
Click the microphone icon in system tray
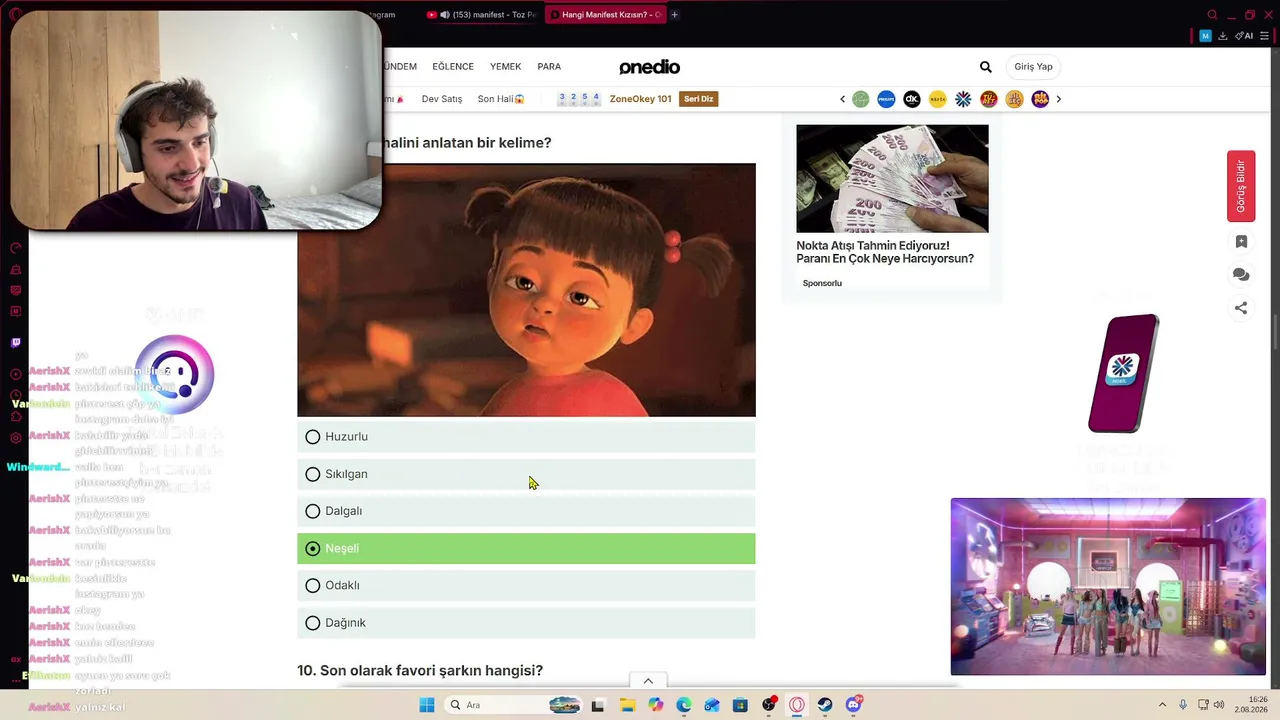pos(1183,705)
